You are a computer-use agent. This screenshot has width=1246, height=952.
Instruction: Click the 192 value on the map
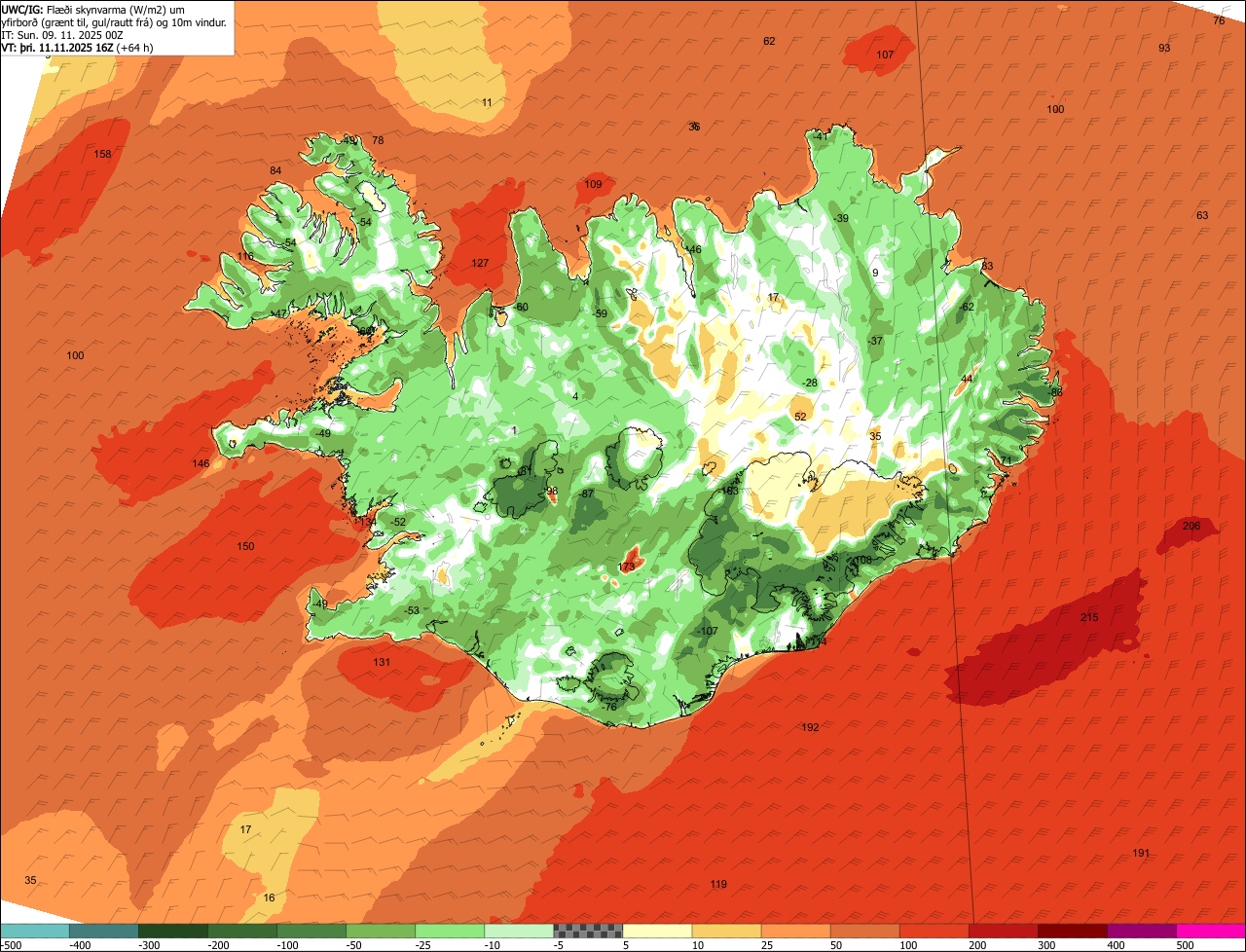click(x=810, y=727)
